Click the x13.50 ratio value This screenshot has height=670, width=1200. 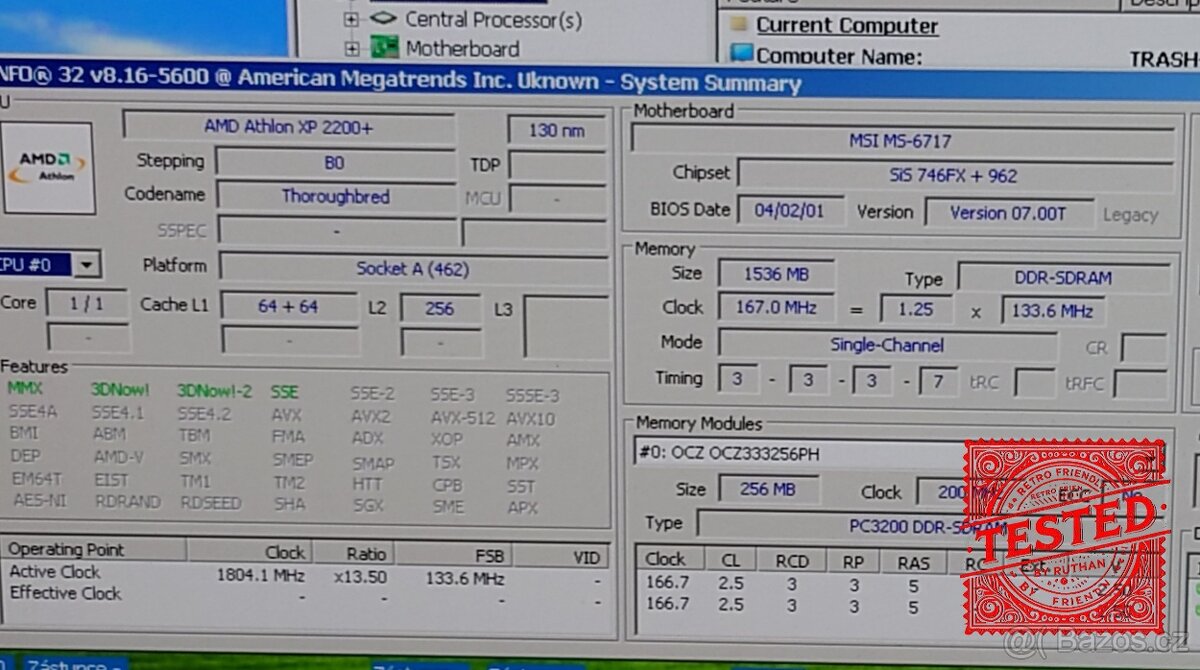(x=360, y=577)
